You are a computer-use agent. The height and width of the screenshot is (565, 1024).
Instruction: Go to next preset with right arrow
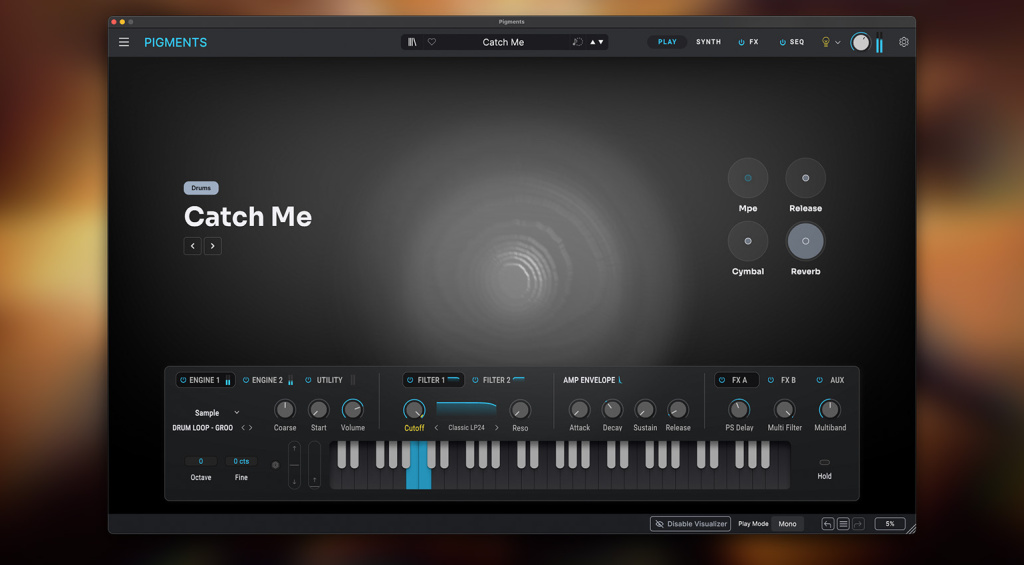pyautogui.click(x=213, y=246)
